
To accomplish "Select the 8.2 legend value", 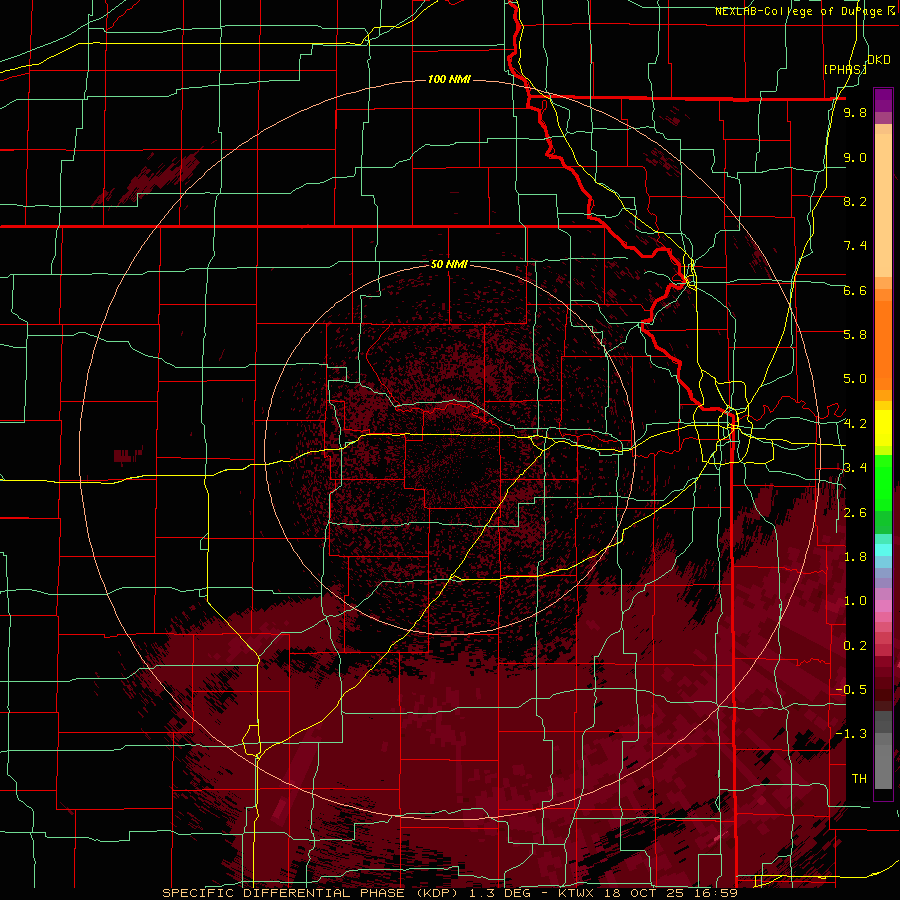I will [855, 201].
